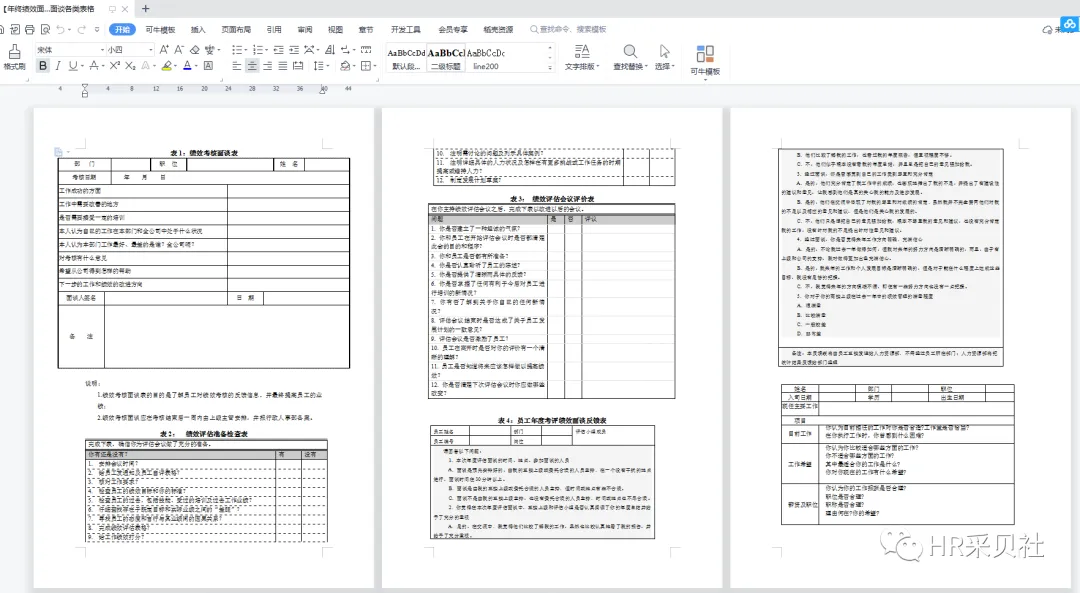This screenshot has width=1080, height=593.
Task: Toggle Bold formatting
Action: click(x=43, y=65)
